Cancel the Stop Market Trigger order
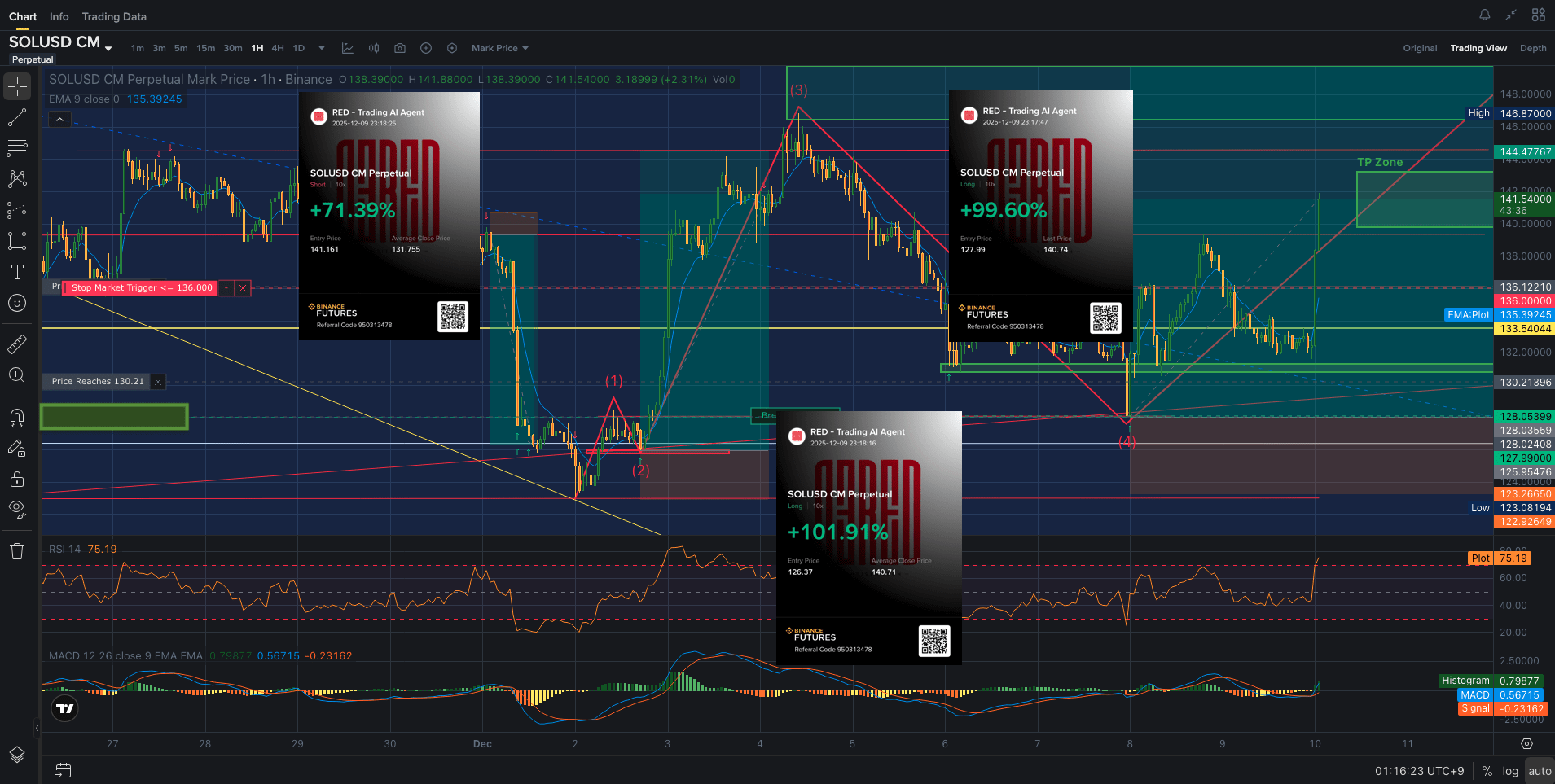Screen dimensions: 1555x784 coord(242,287)
